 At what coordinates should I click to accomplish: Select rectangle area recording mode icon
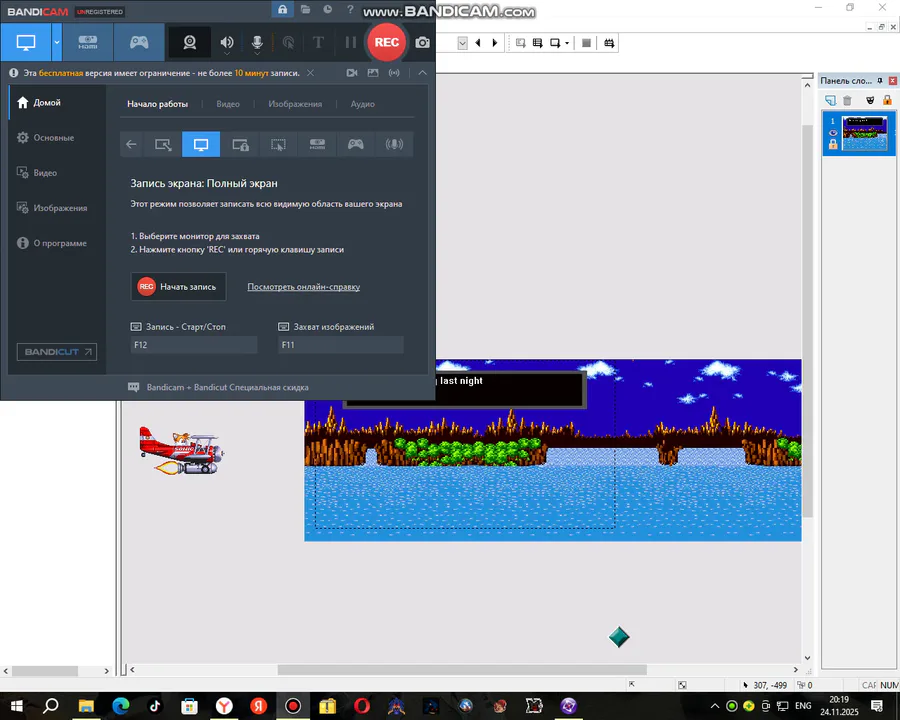(x=163, y=144)
